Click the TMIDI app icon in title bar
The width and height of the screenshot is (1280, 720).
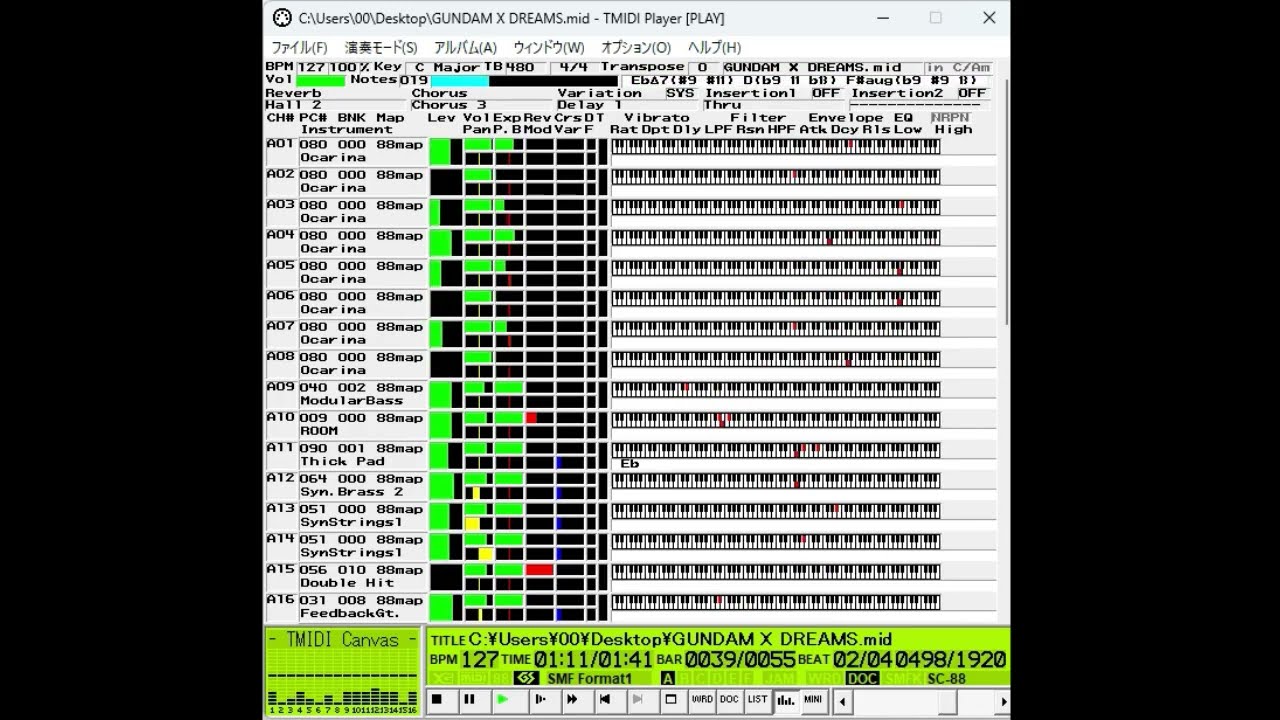(282, 18)
